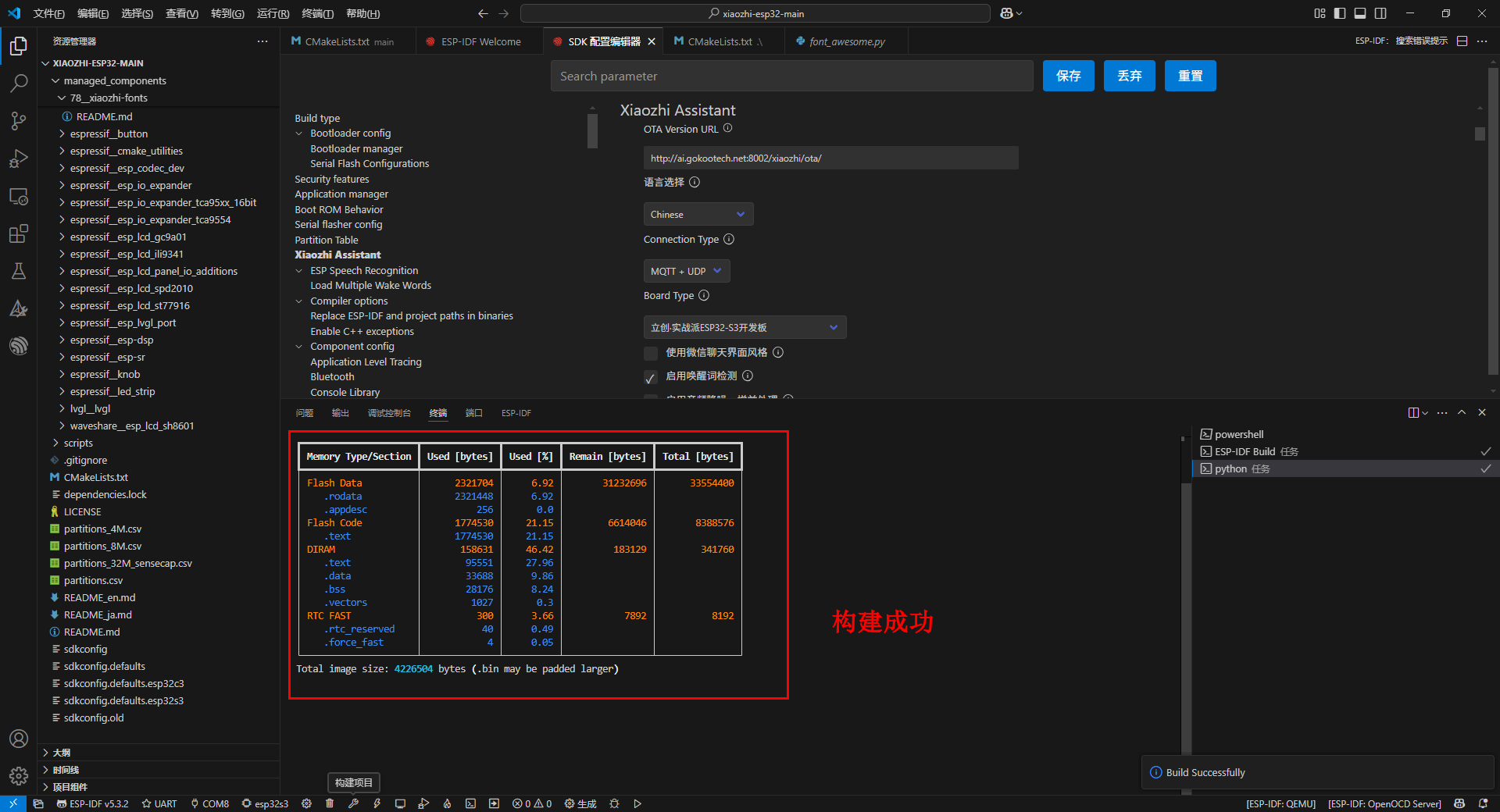Click the blue Reset button
The image size is (1500, 812).
(x=1191, y=76)
